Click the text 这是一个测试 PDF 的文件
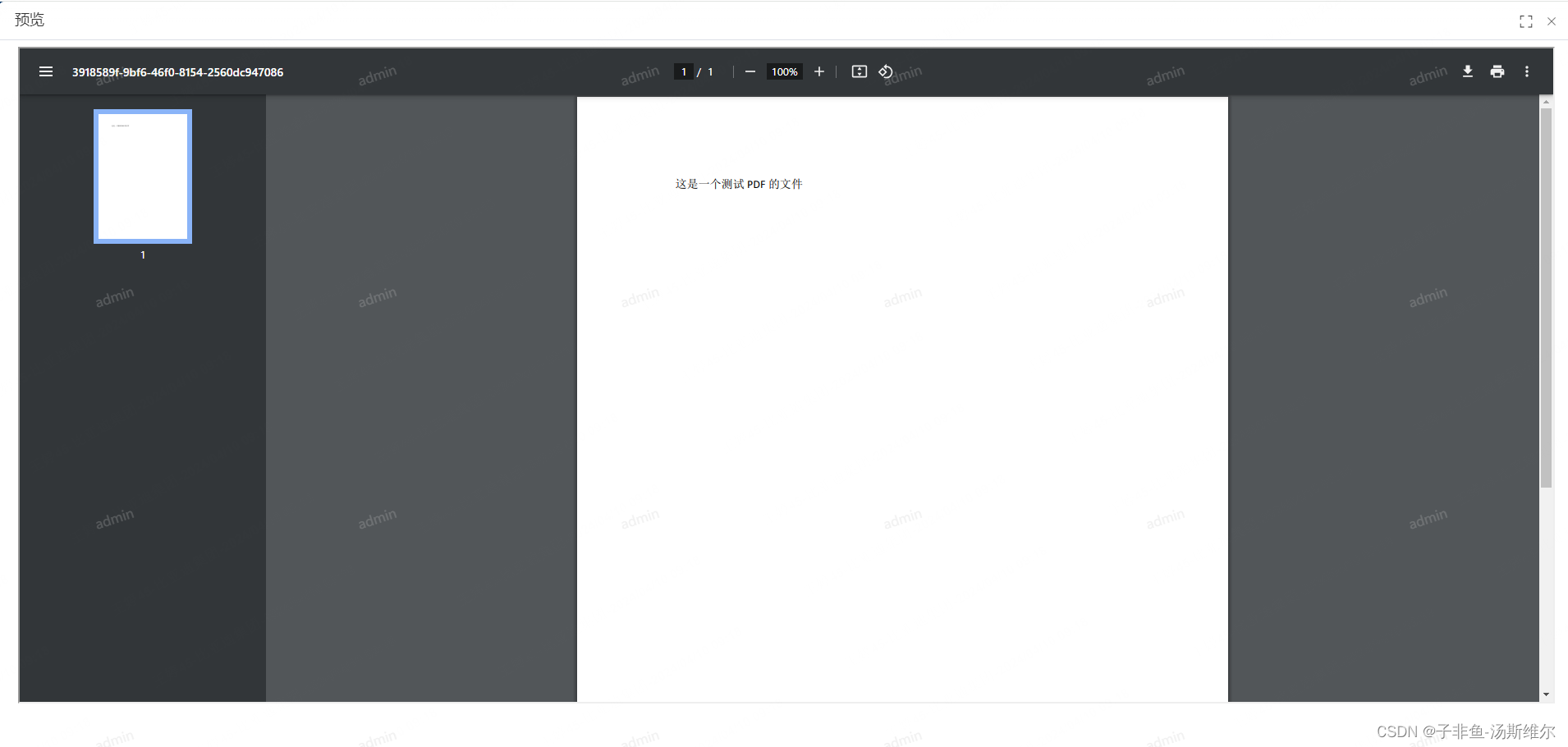 click(739, 184)
